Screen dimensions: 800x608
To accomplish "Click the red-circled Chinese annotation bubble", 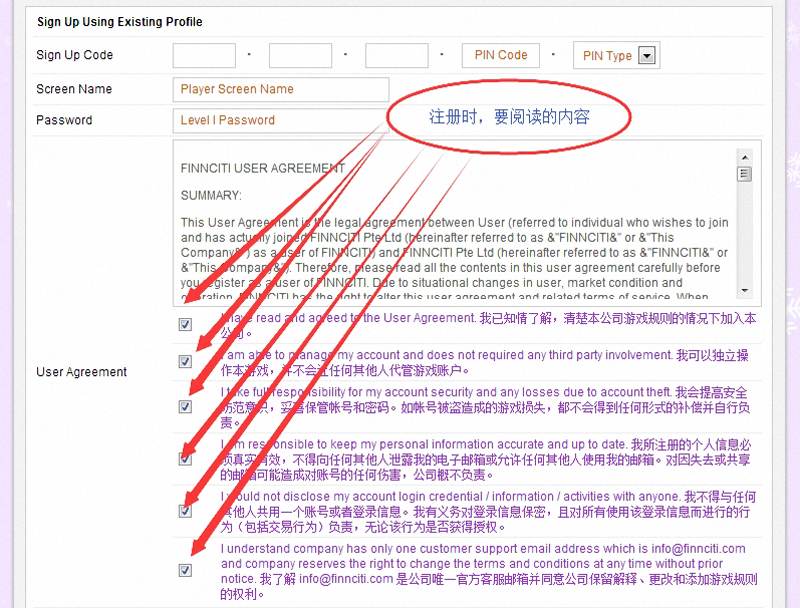I will (x=510, y=117).
